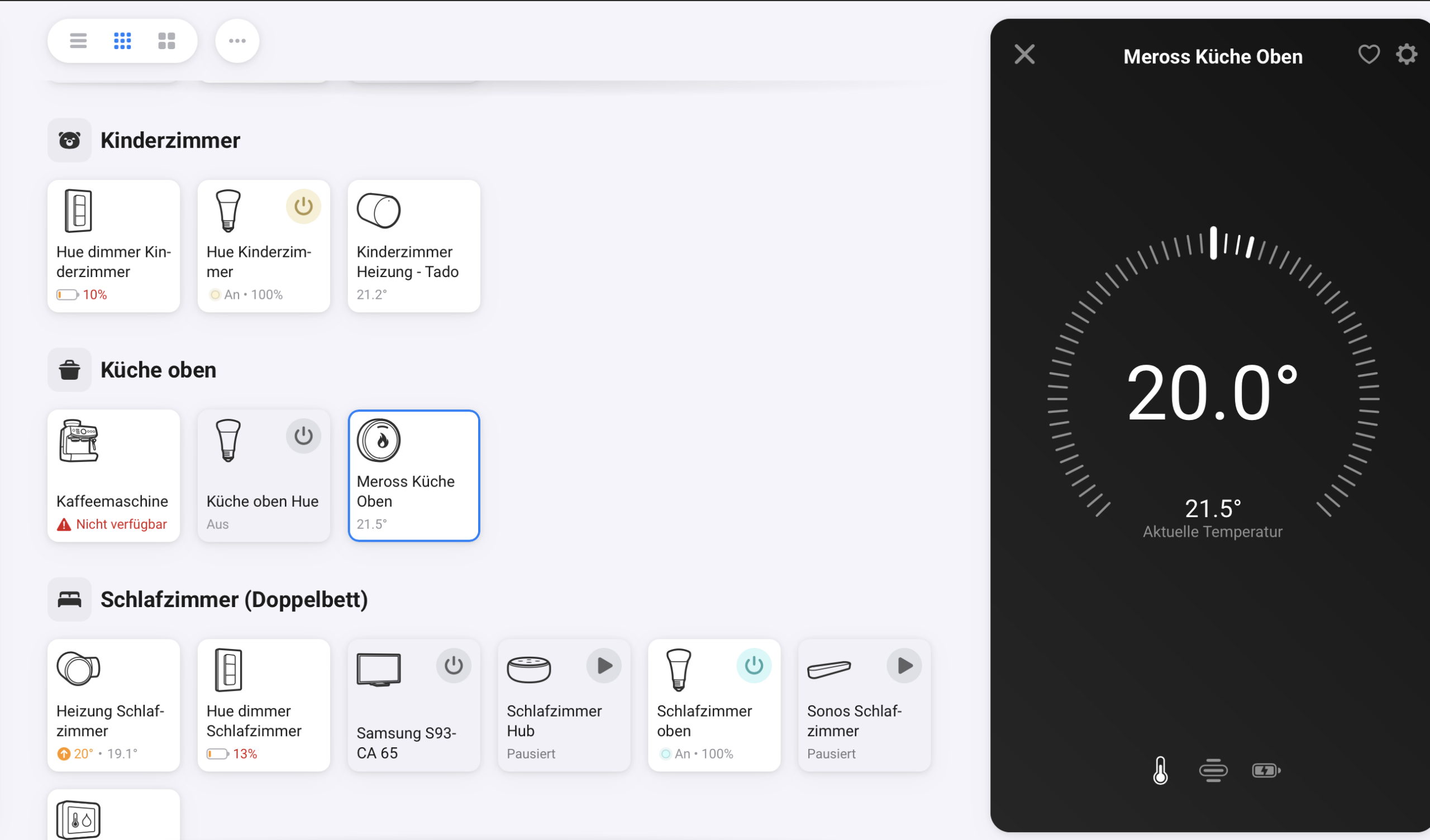The height and width of the screenshot is (840, 1430).
Task: Open the Kinderzimmer zone heading
Action: tap(170, 140)
